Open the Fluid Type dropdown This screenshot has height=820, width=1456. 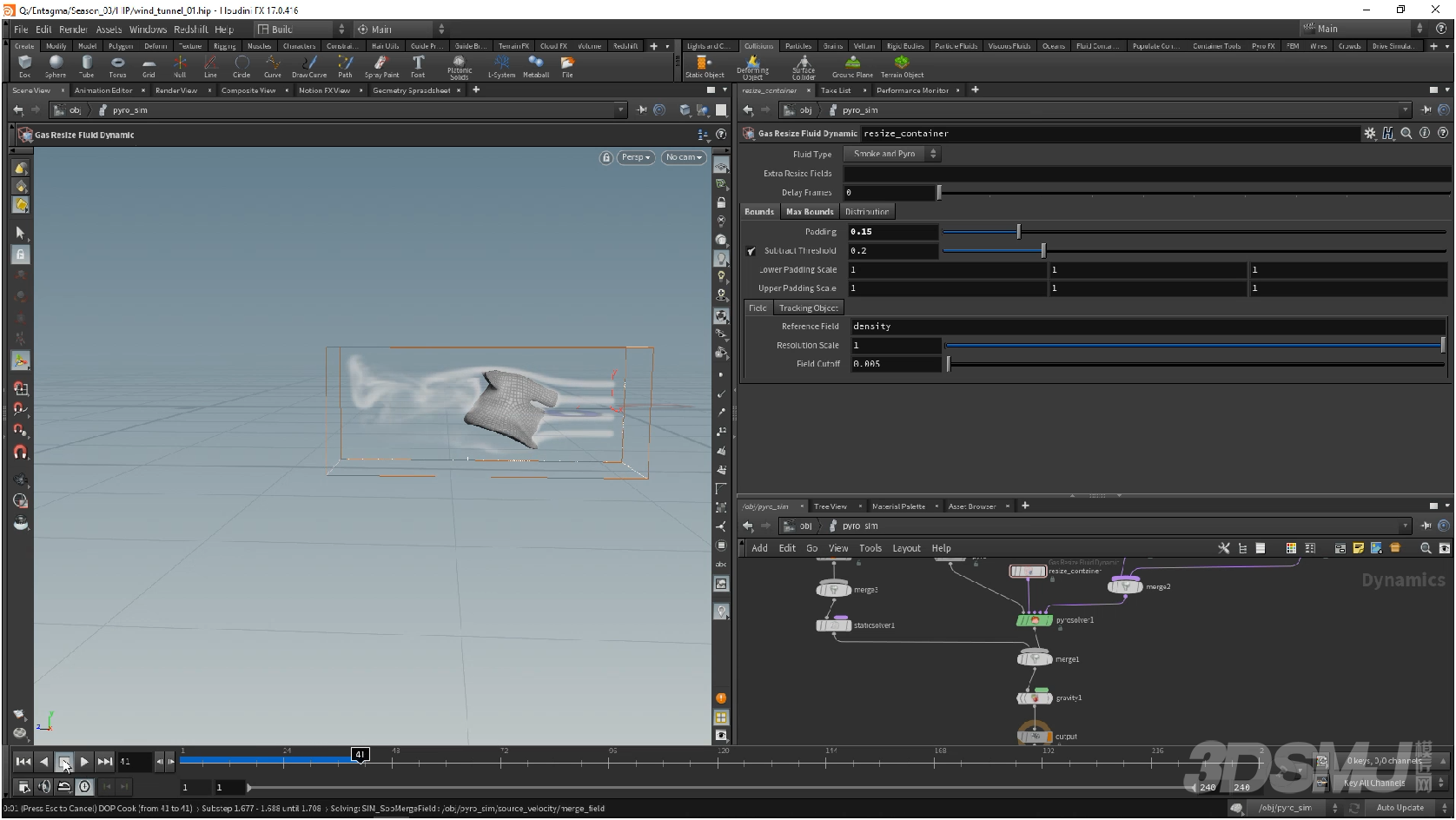[x=892, y=154]
